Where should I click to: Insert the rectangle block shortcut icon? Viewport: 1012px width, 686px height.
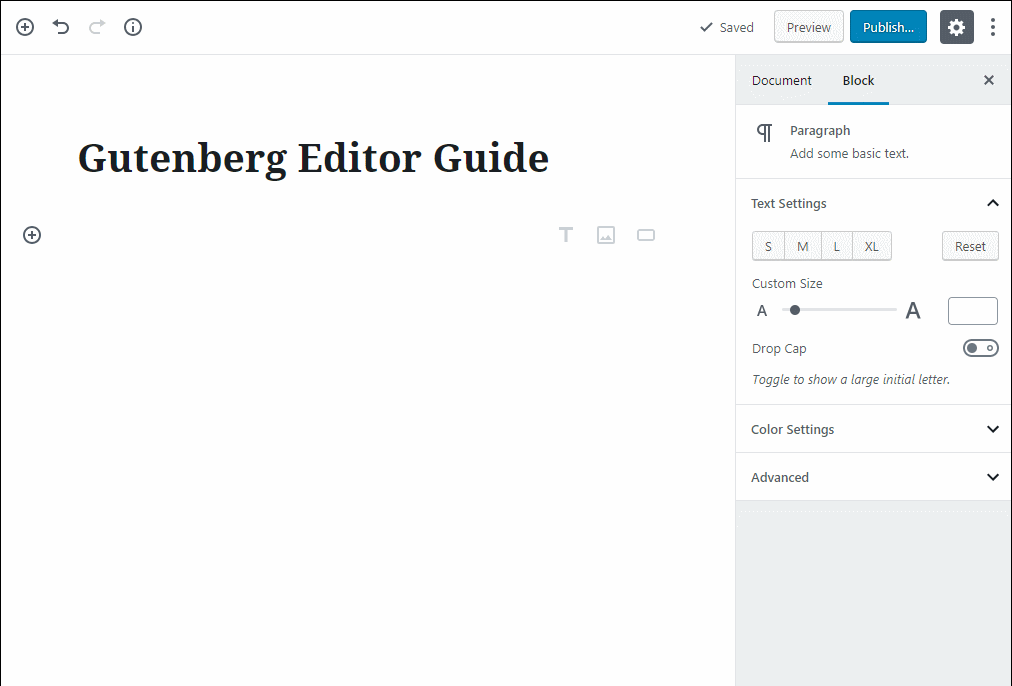(646, 235)
